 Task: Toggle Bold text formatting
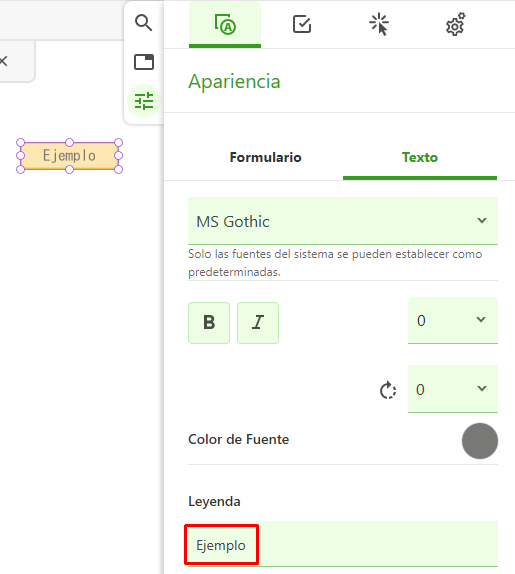point(209,323)
